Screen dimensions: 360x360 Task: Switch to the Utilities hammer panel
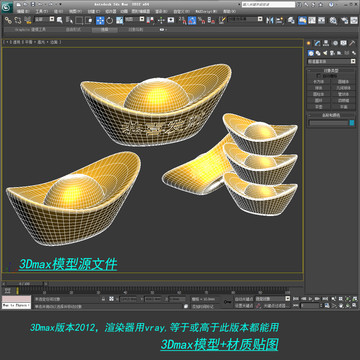[x=352, y=43]
